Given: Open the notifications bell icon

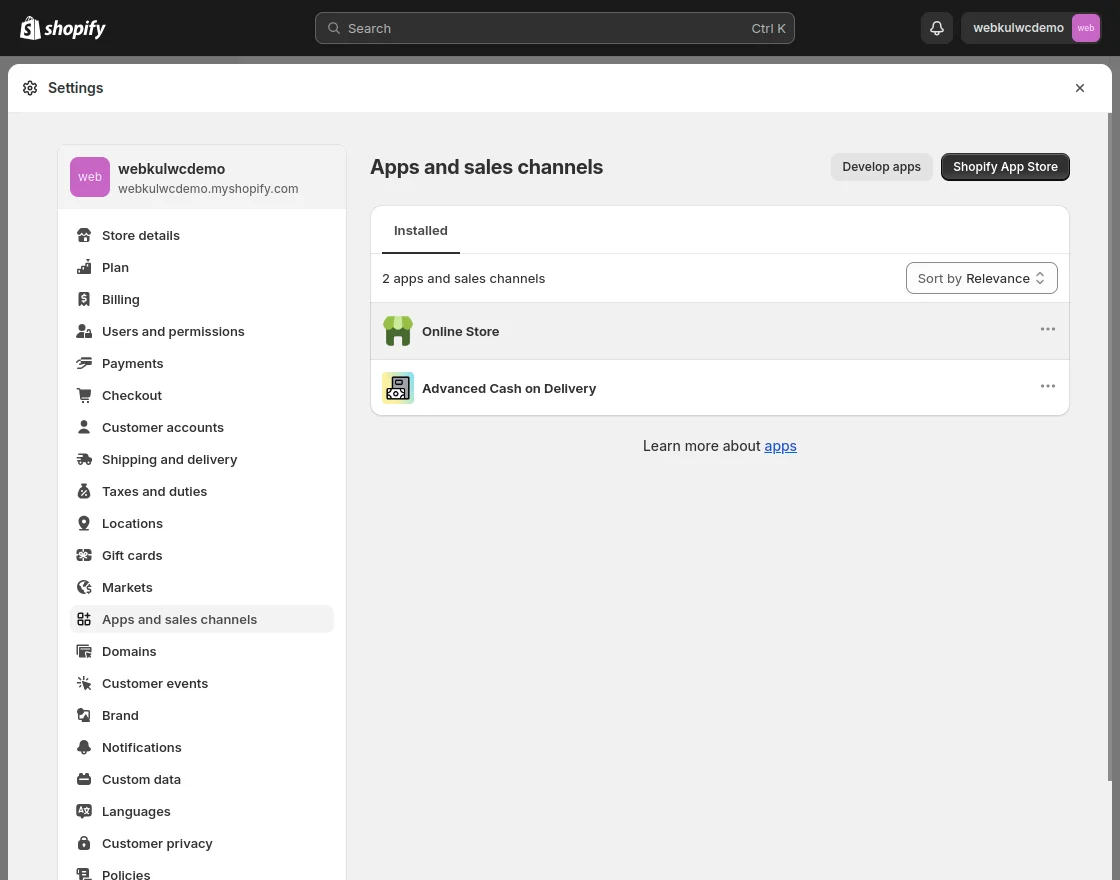Looking at the screenshot, I should (936, 28).
